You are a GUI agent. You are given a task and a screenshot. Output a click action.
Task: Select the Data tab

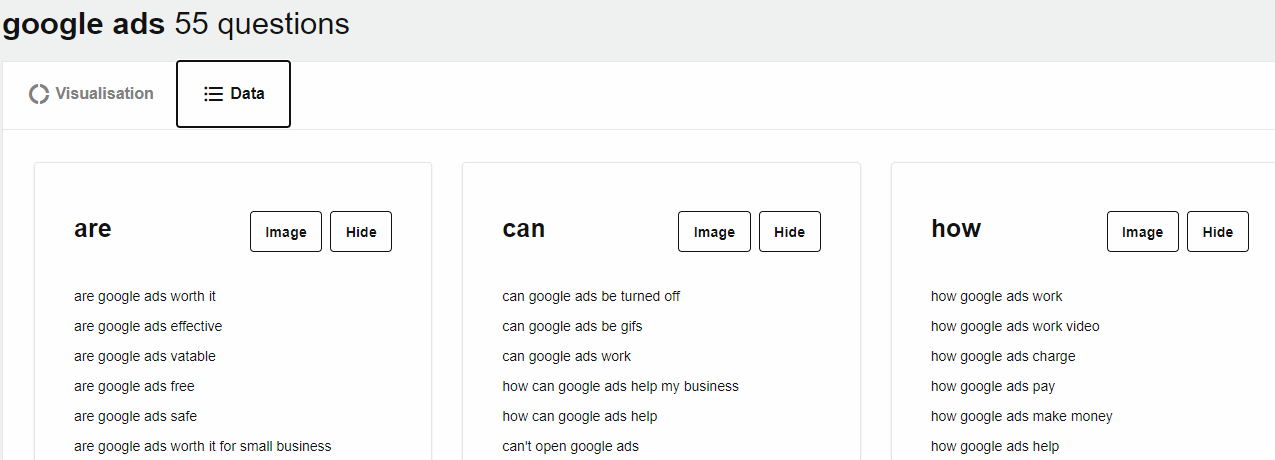233,94
